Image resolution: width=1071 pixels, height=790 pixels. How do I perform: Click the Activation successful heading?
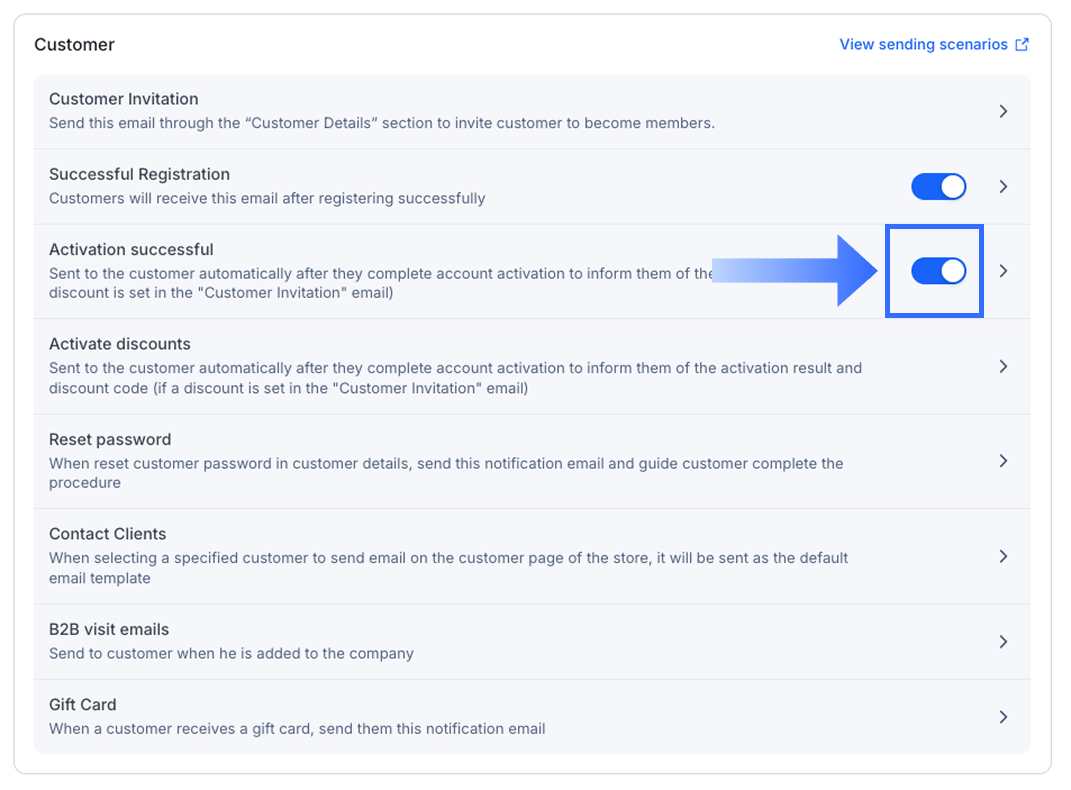pos(131,249)
